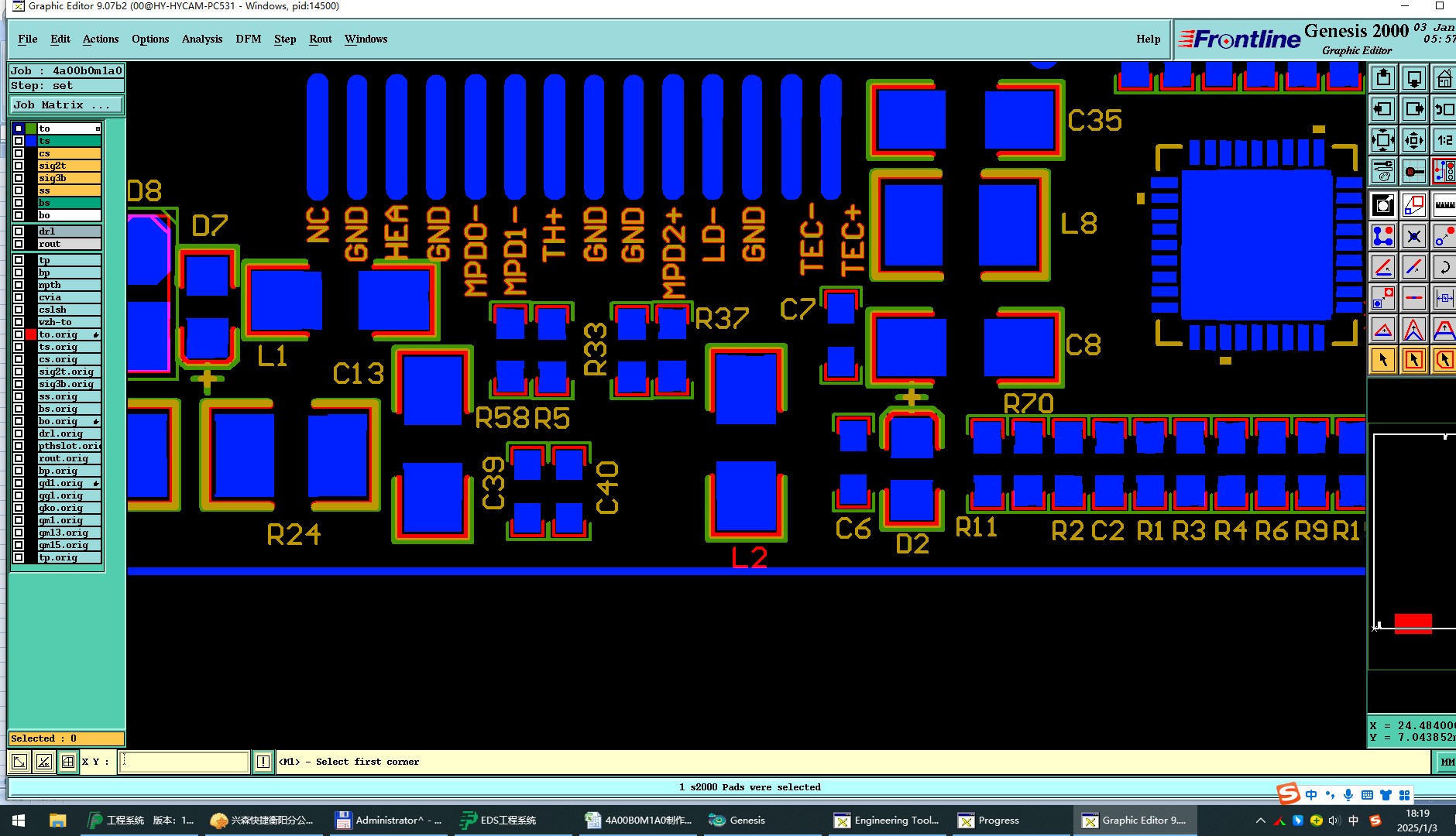Screen dimensions: 1456x836
Task: Click the green color swatch of 'to' layer
Action: [x=31, y=128]
